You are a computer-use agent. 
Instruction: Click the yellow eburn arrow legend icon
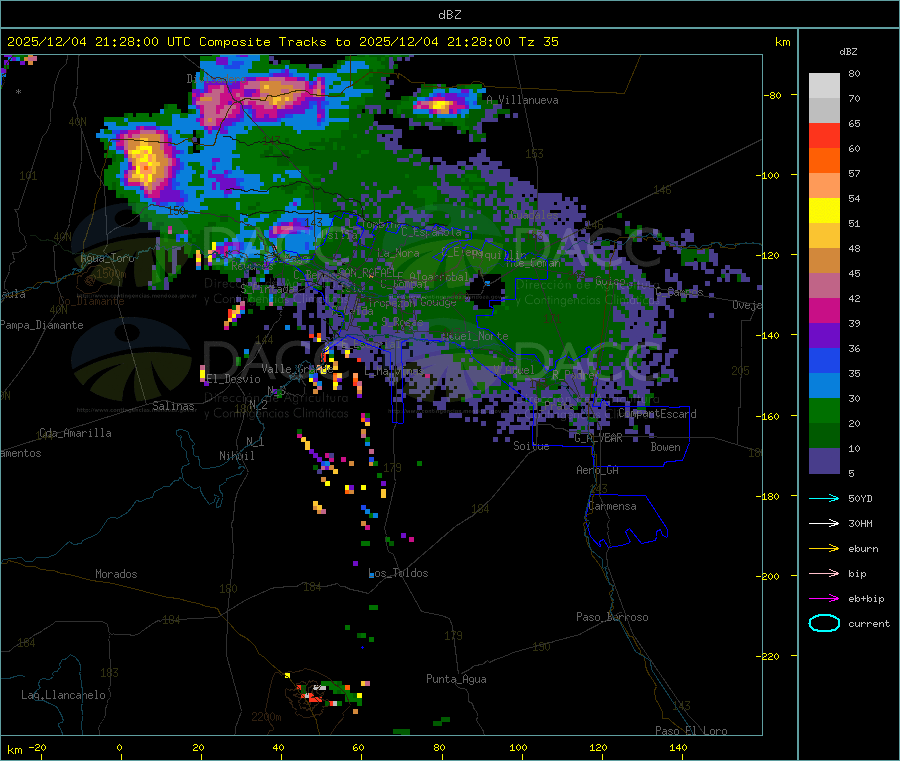(824, 549)
